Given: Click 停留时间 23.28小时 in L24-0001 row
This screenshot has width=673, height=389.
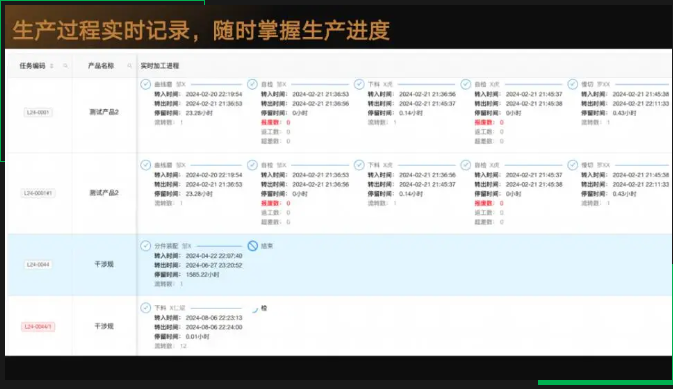Looking at the screenshot, I should [183, 113].
